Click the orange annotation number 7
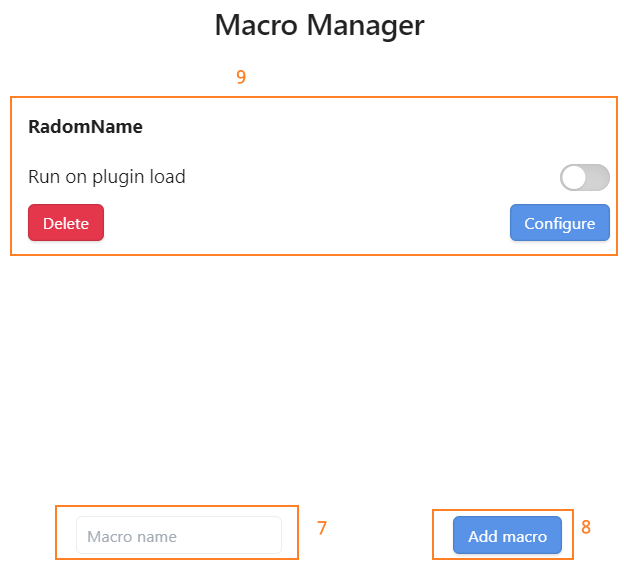Screen dimensions: 624x564 322,528
